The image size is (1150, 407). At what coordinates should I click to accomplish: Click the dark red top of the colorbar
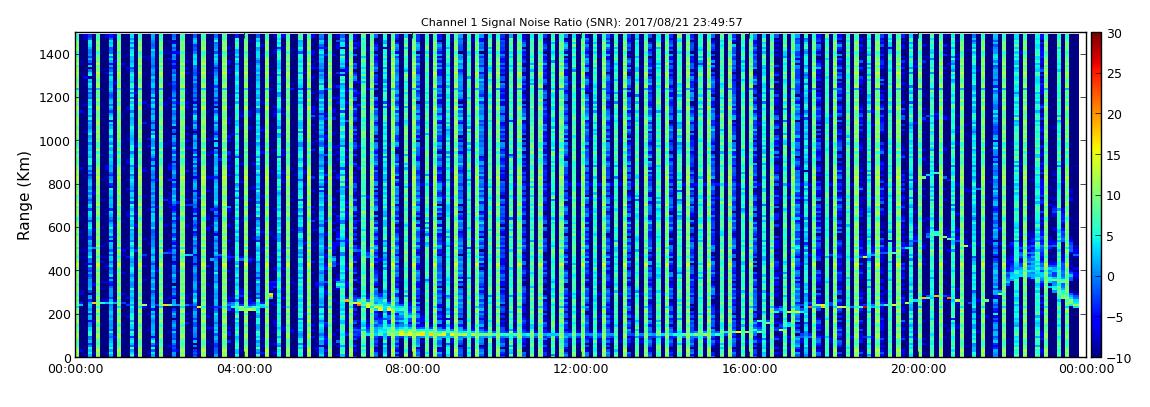(x=1096, y=40)
